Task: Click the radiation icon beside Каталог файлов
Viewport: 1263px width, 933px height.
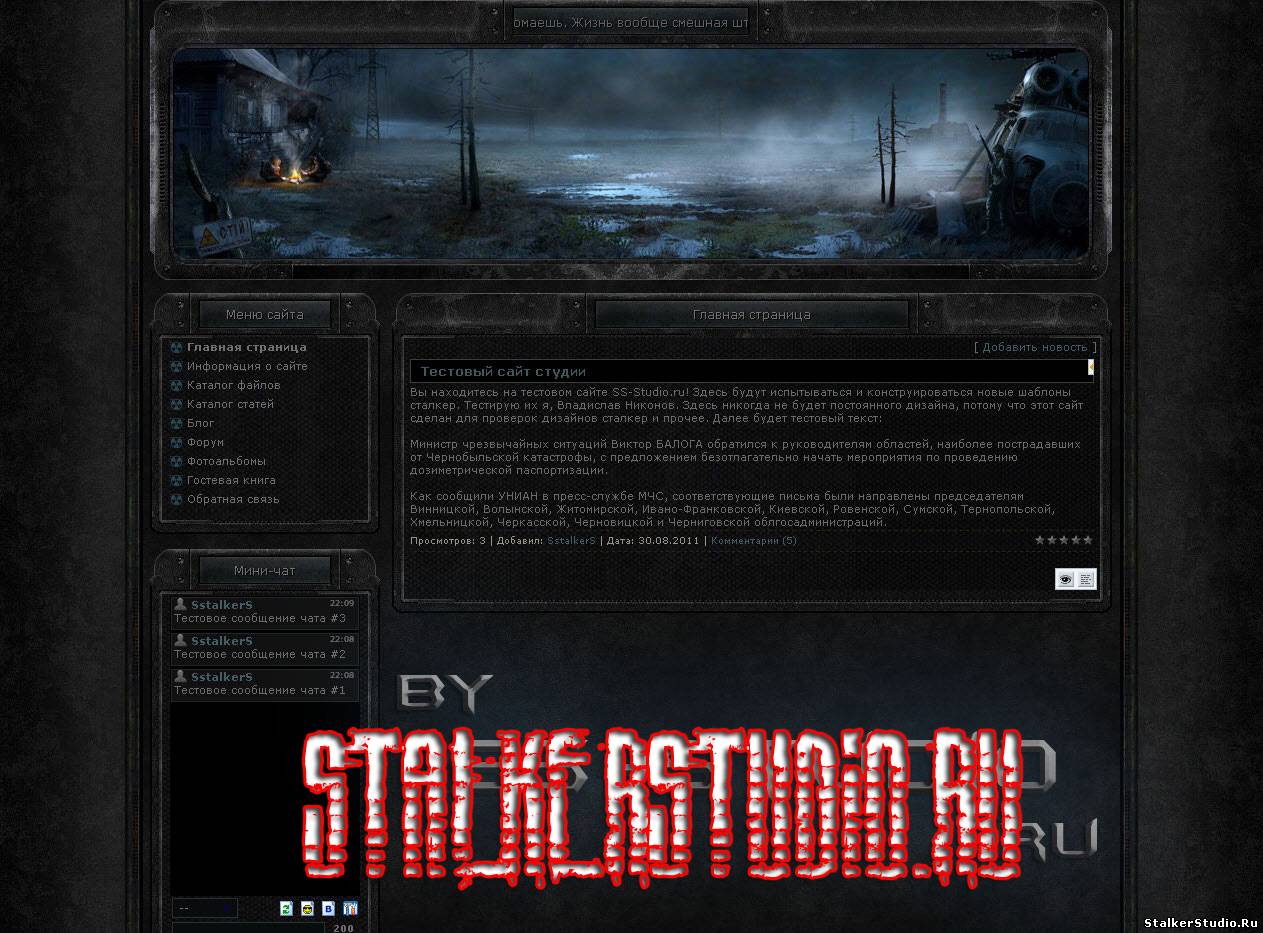Action: point(177,386)
